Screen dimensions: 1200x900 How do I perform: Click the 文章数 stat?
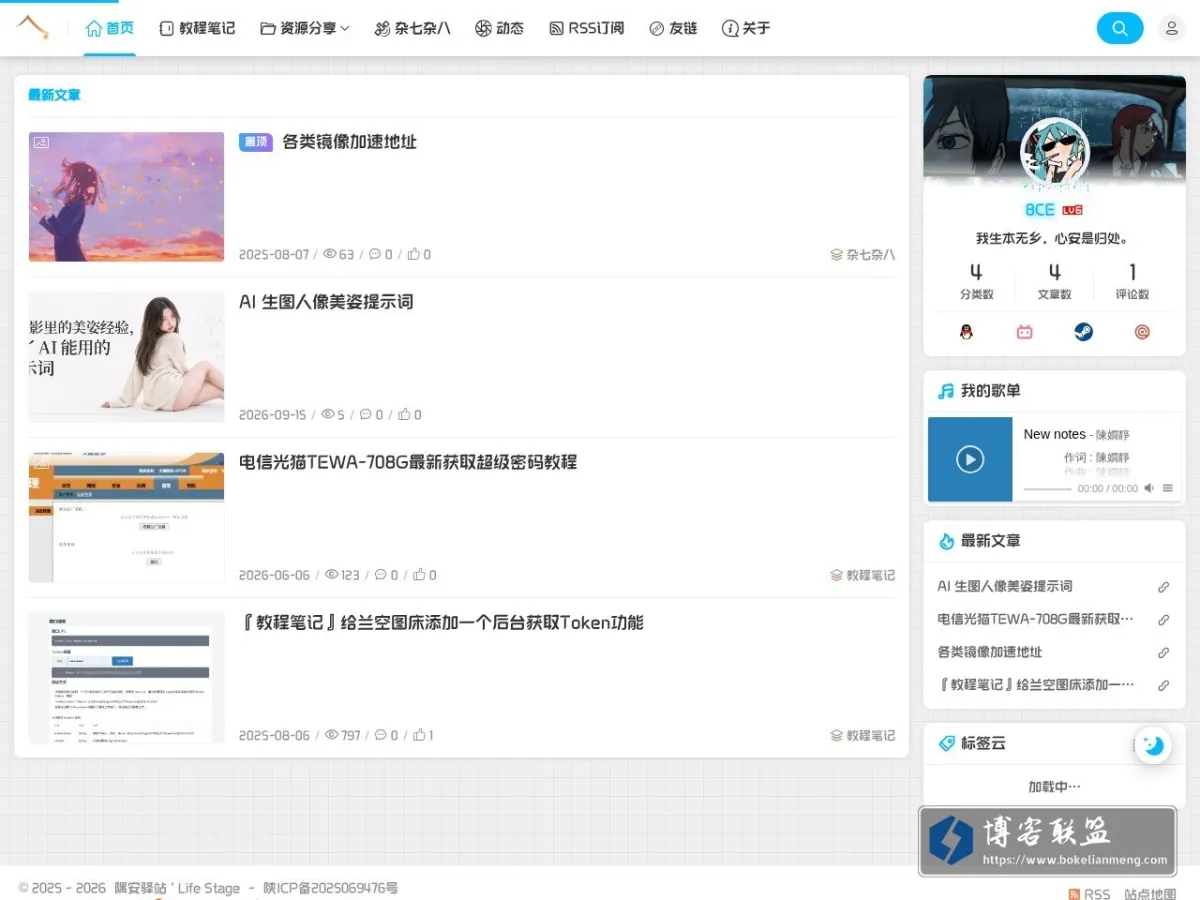click(1054, 282)
